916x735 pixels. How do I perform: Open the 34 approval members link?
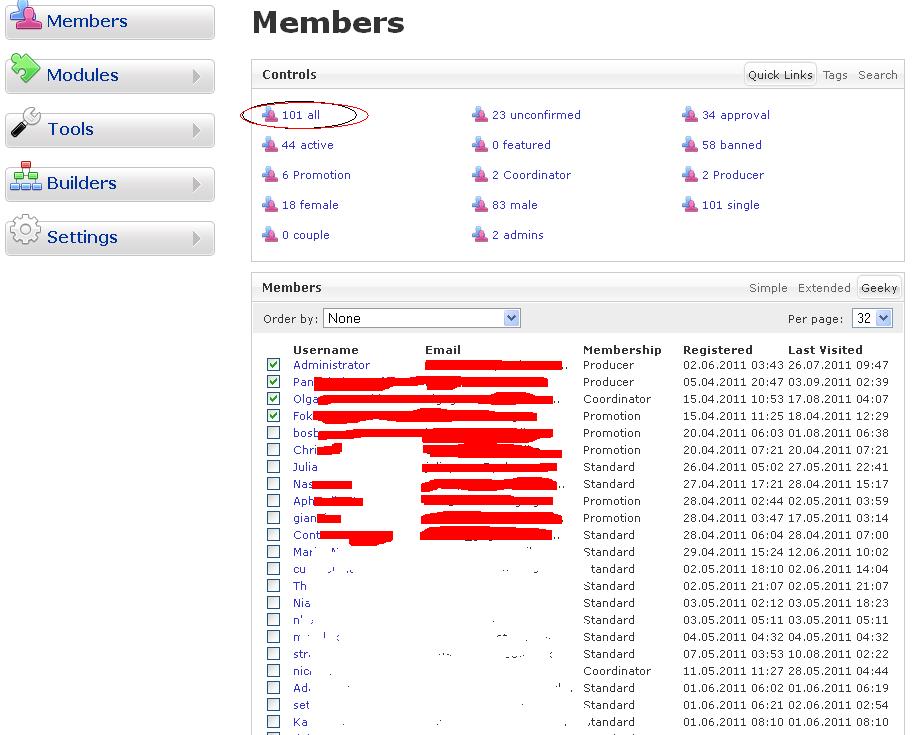coord(735,115)
